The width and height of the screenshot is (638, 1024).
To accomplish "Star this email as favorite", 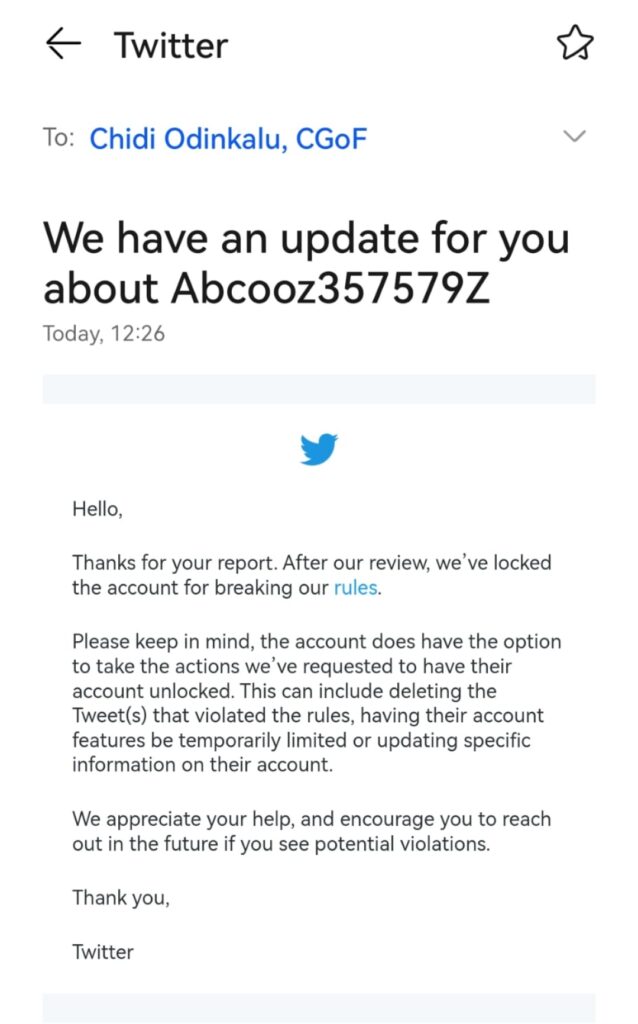I will [x=574, y=44].
